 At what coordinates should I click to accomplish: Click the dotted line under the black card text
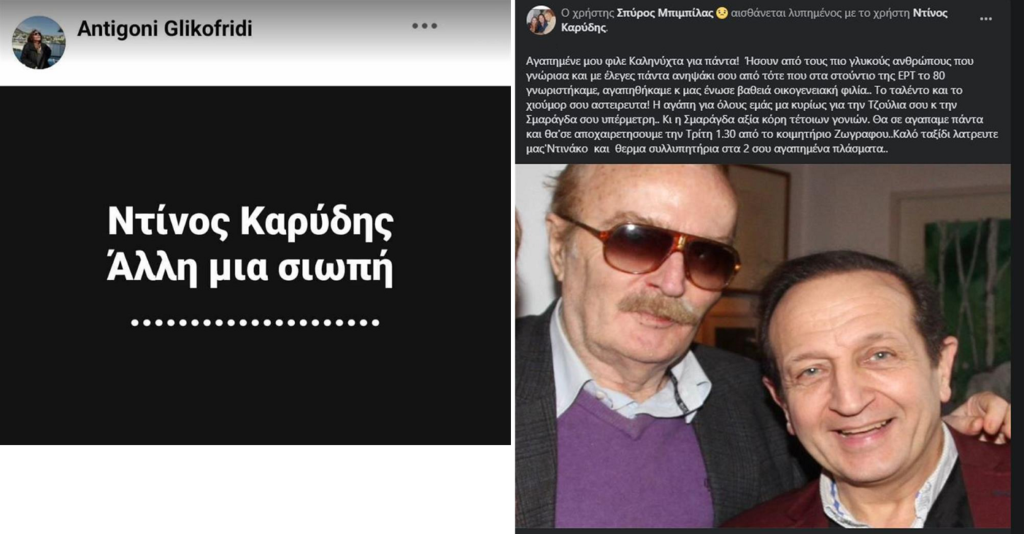point(255,322)
